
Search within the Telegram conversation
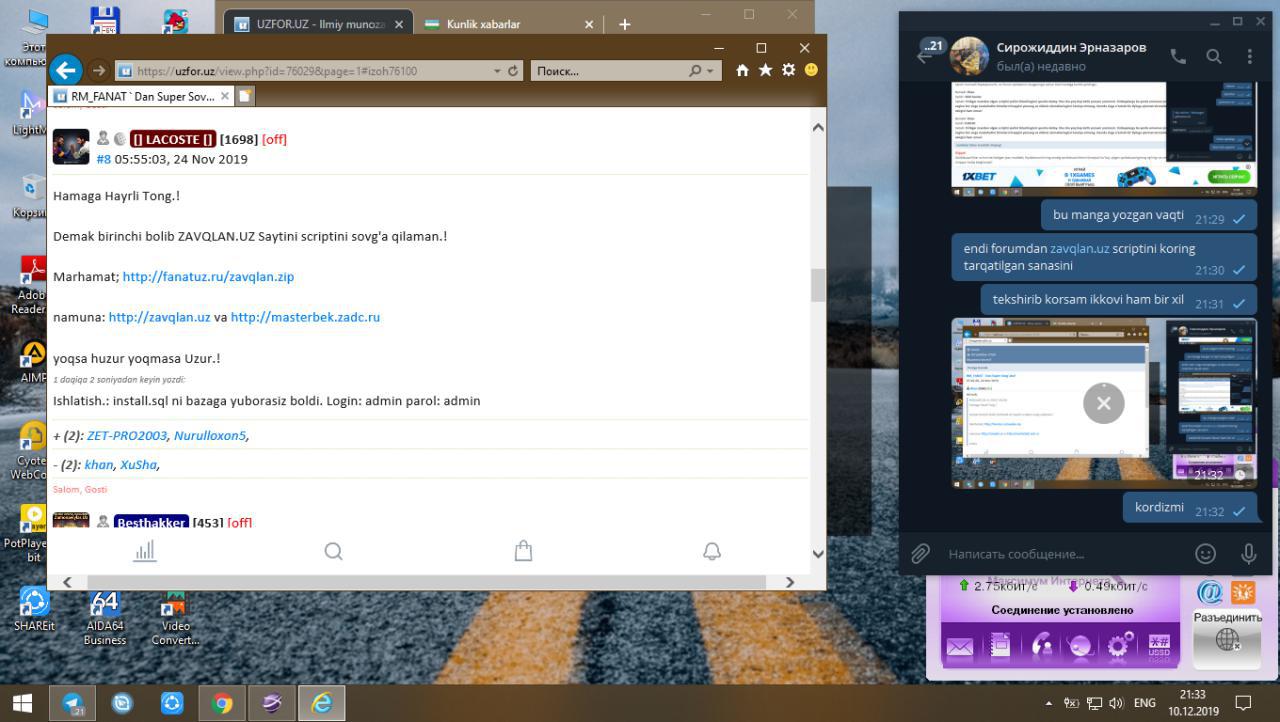[1214, 57]
